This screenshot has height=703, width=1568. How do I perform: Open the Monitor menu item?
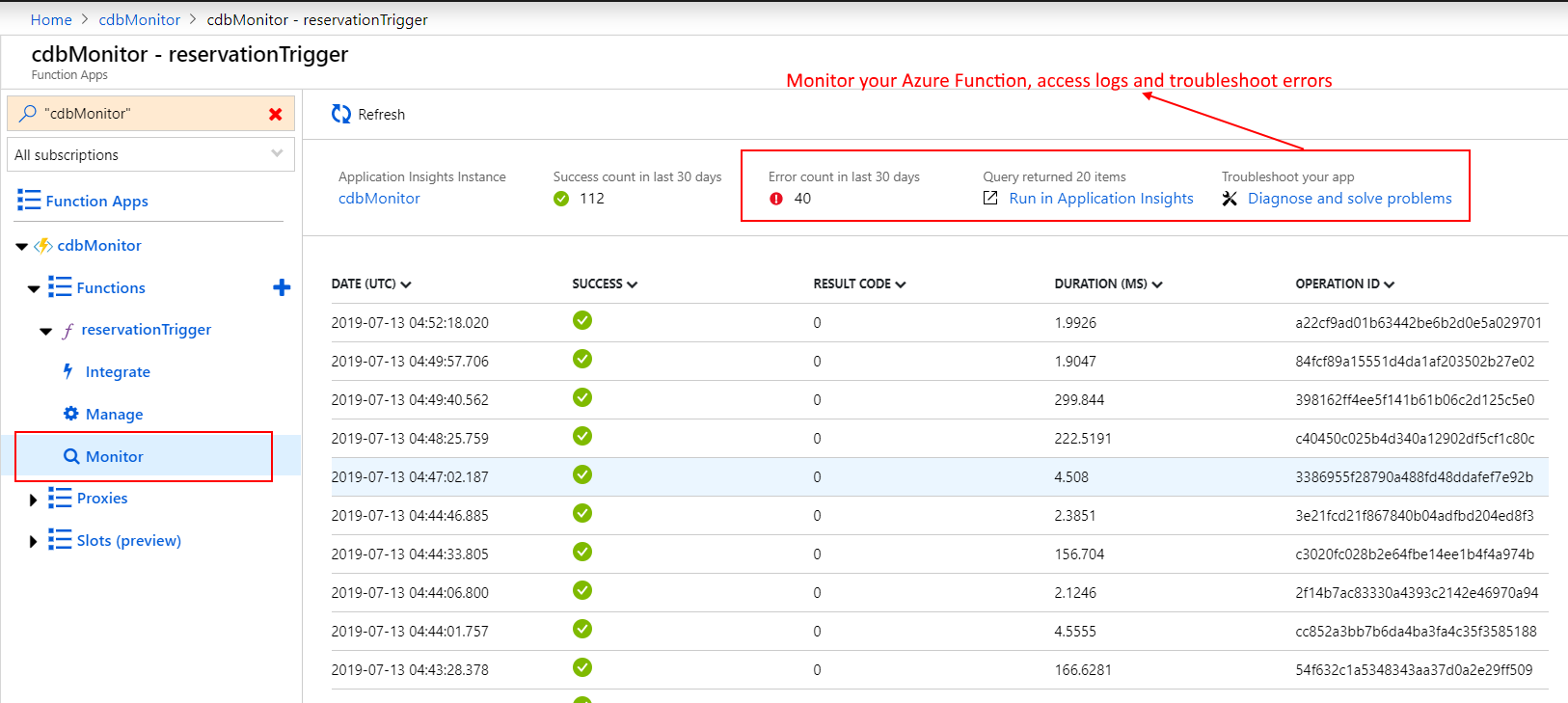tap(115, 457)
